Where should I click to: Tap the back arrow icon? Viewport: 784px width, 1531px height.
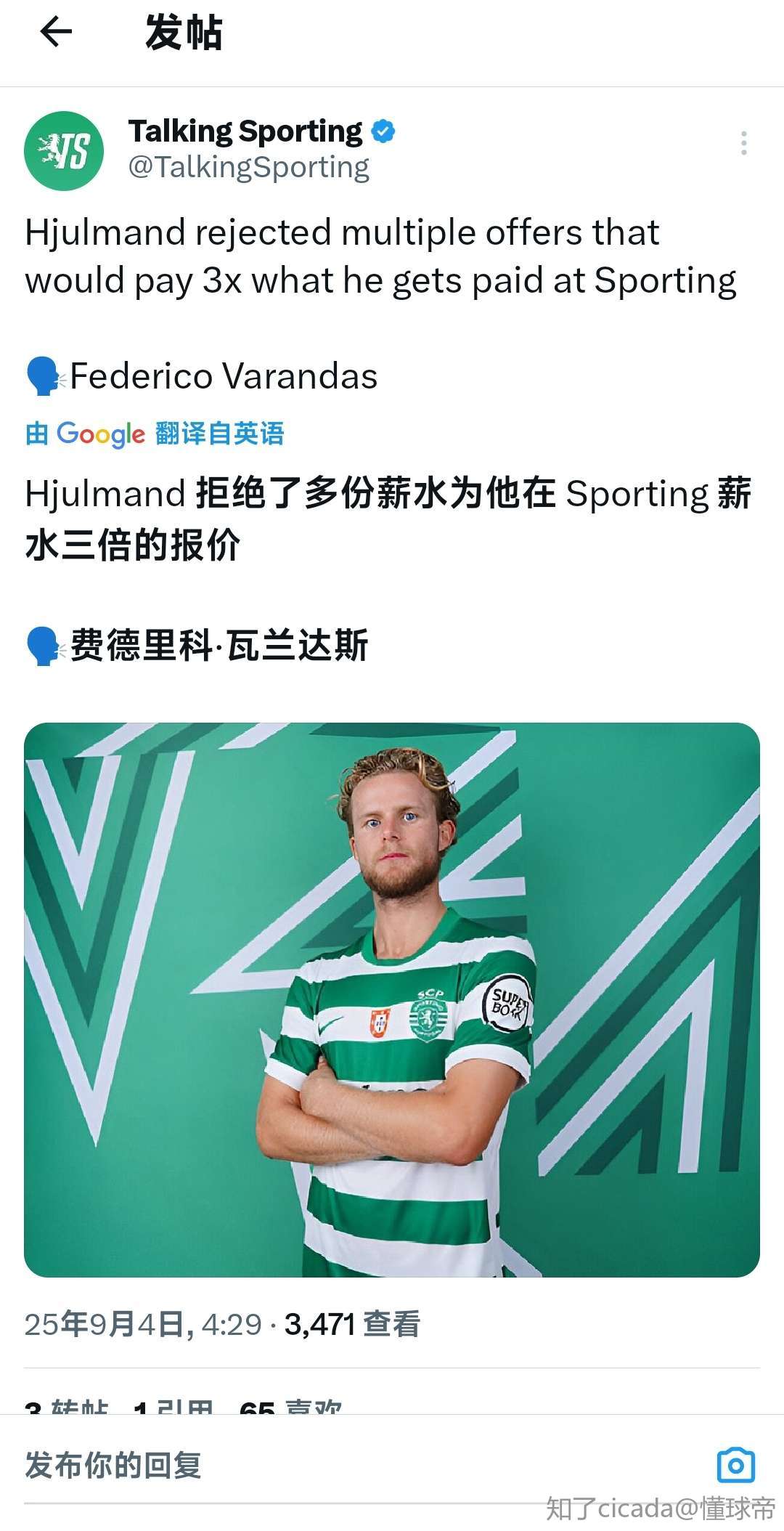[56, 32]
